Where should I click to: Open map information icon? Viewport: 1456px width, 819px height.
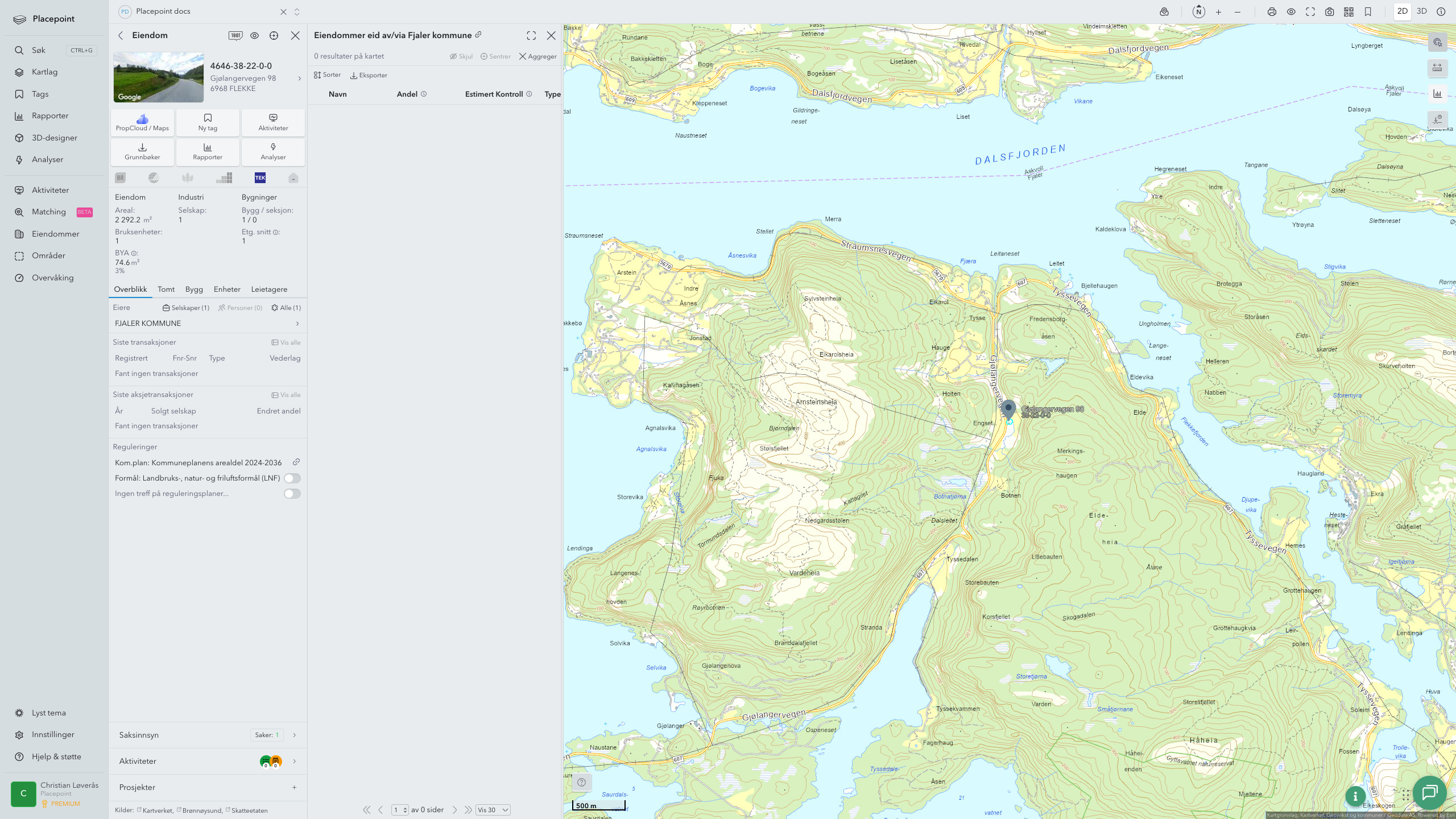(1441, 12)
